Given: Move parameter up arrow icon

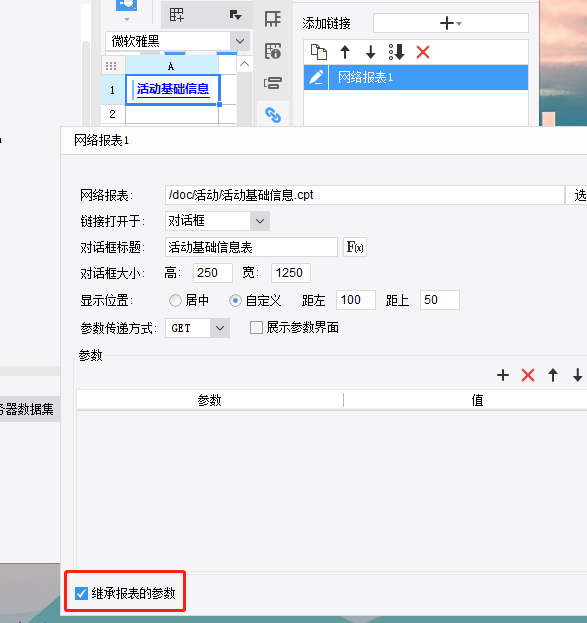Looking at the screenshot, I should click(x=553, y=375).
